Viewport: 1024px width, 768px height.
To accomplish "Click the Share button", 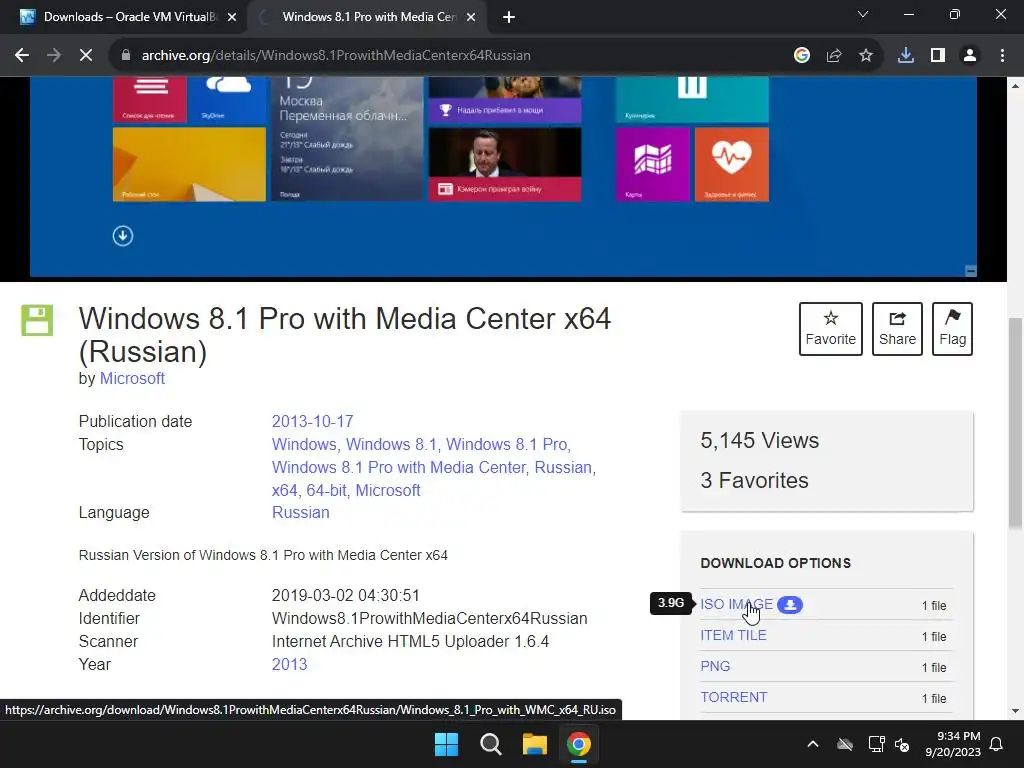I will 897,328.
